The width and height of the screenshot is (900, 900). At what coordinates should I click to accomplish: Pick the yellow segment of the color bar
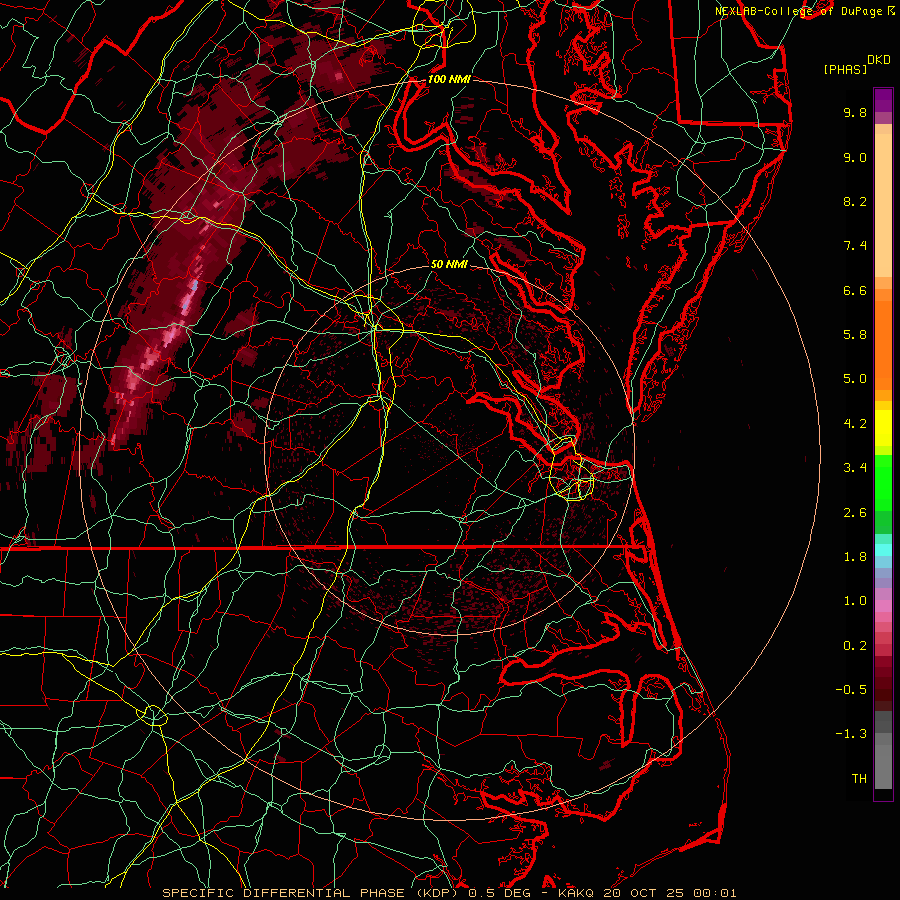point(883,428)
